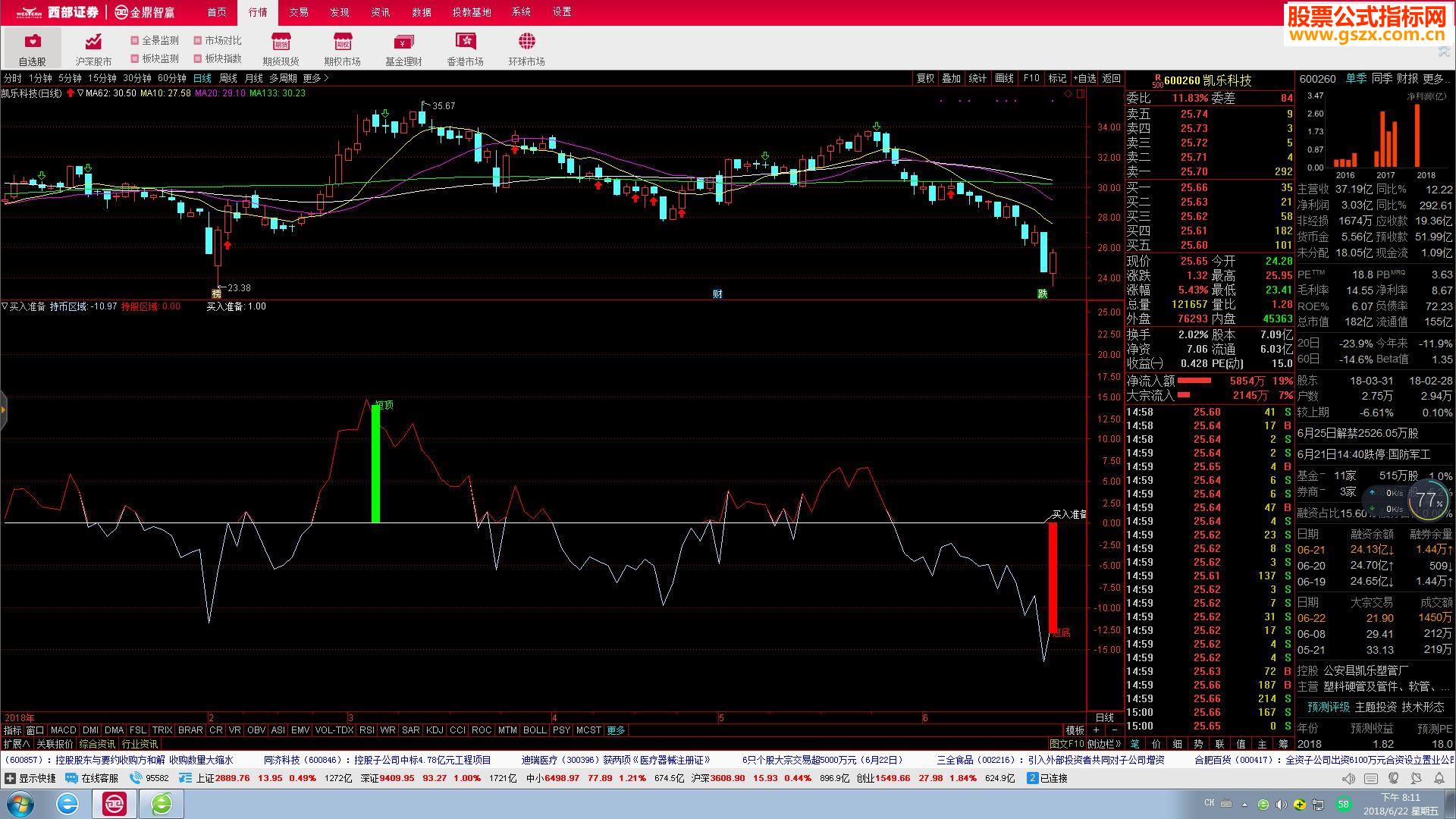
Task: Select the KDJ indicator tab
Action: (435, 730)
